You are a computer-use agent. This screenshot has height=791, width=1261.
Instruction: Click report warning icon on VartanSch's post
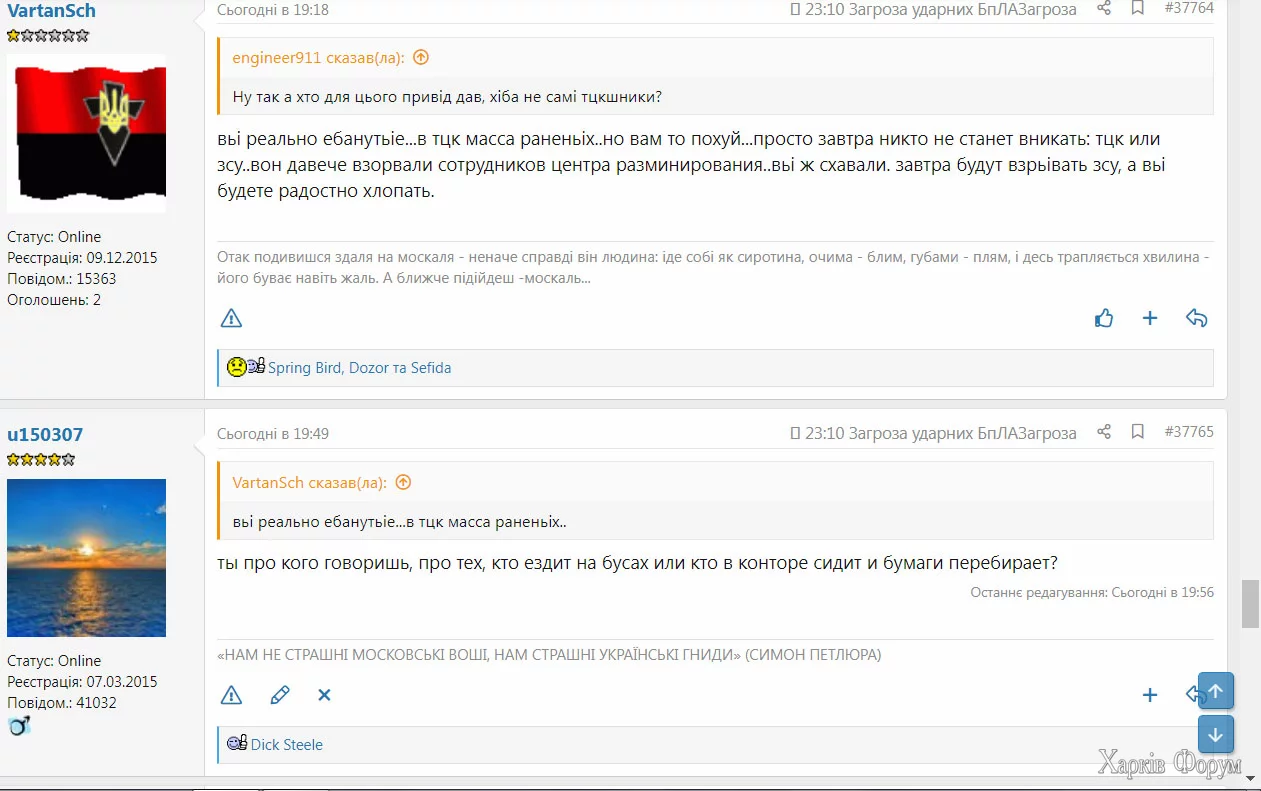coord(231,318)
